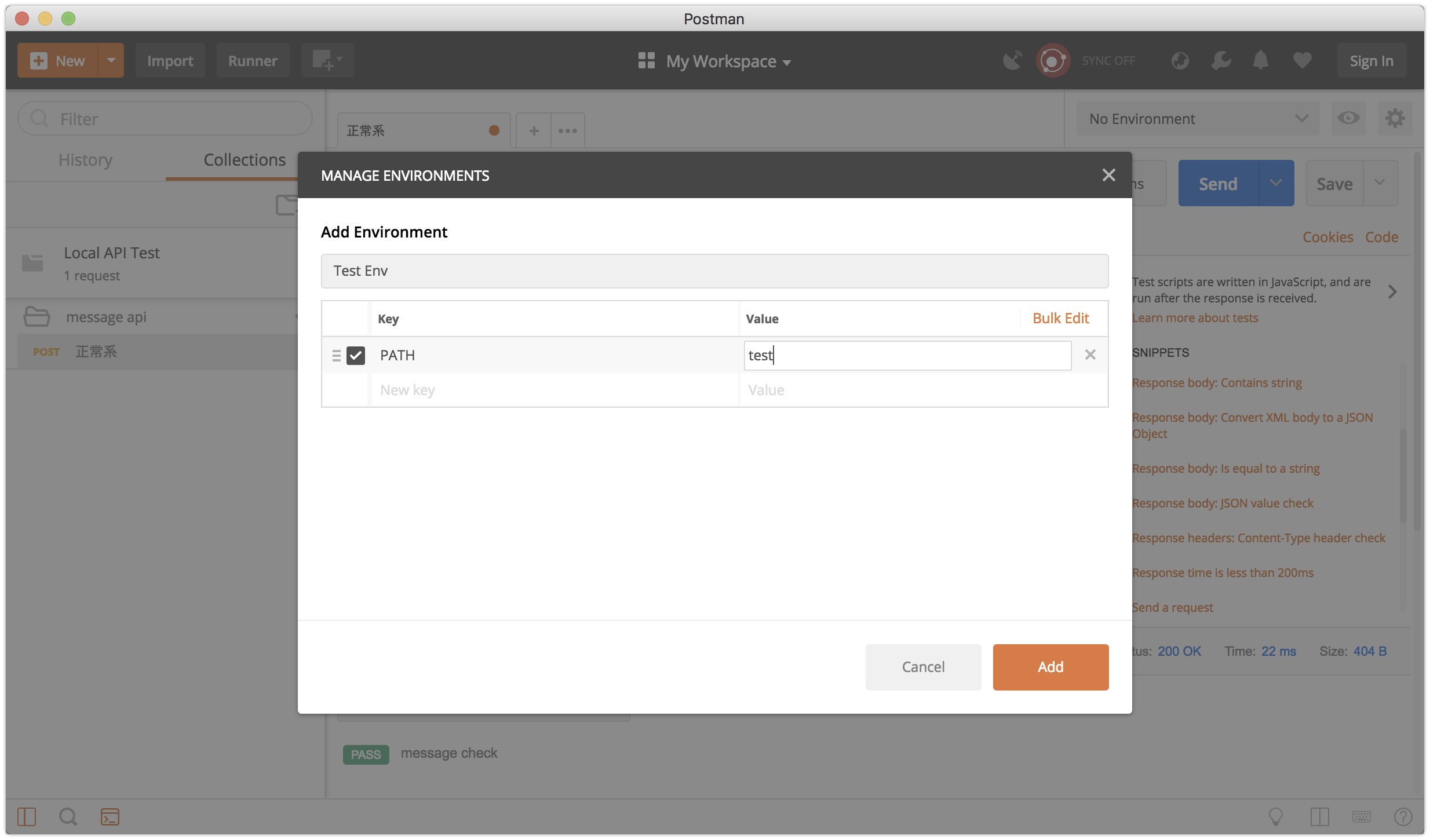Open the New button dropdown arrow

coord(111,60)
